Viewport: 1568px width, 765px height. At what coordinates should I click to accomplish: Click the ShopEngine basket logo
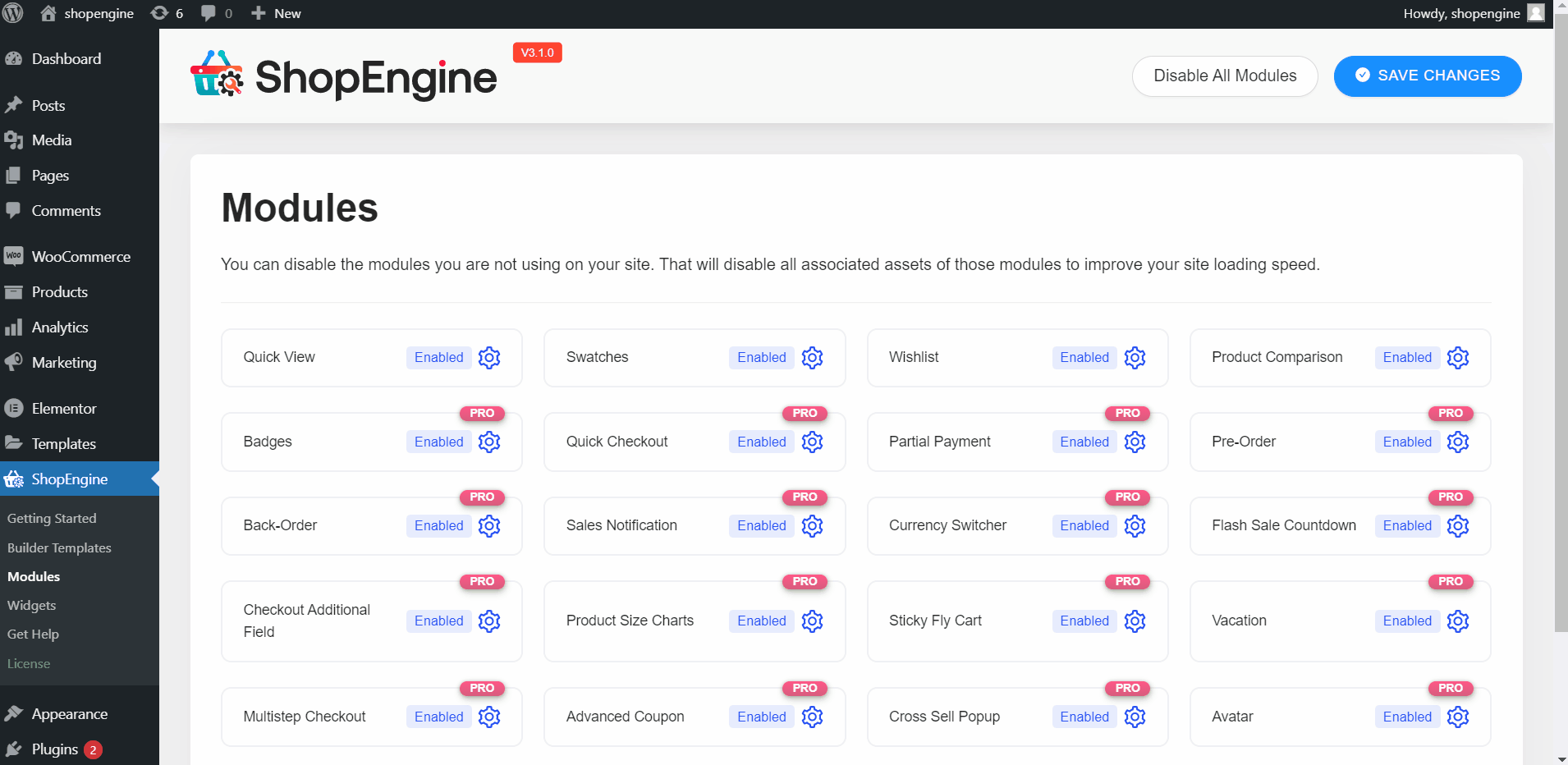click(217, 74)
